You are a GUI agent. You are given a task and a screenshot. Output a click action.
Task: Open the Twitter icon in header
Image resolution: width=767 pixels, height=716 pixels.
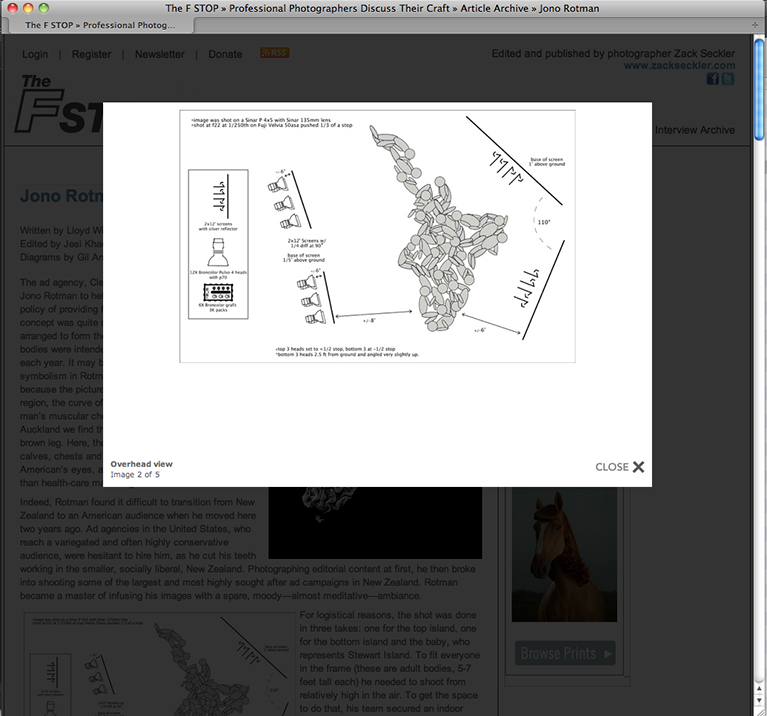(x=727, y=79)
